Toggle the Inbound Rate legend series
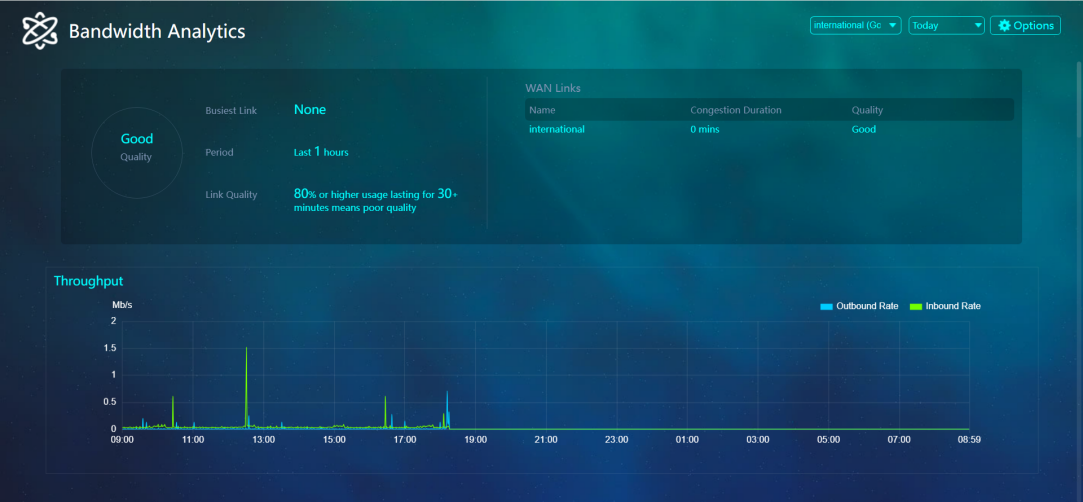Image resolution: width=1083 pixels, height=502 pixels. 952,306
